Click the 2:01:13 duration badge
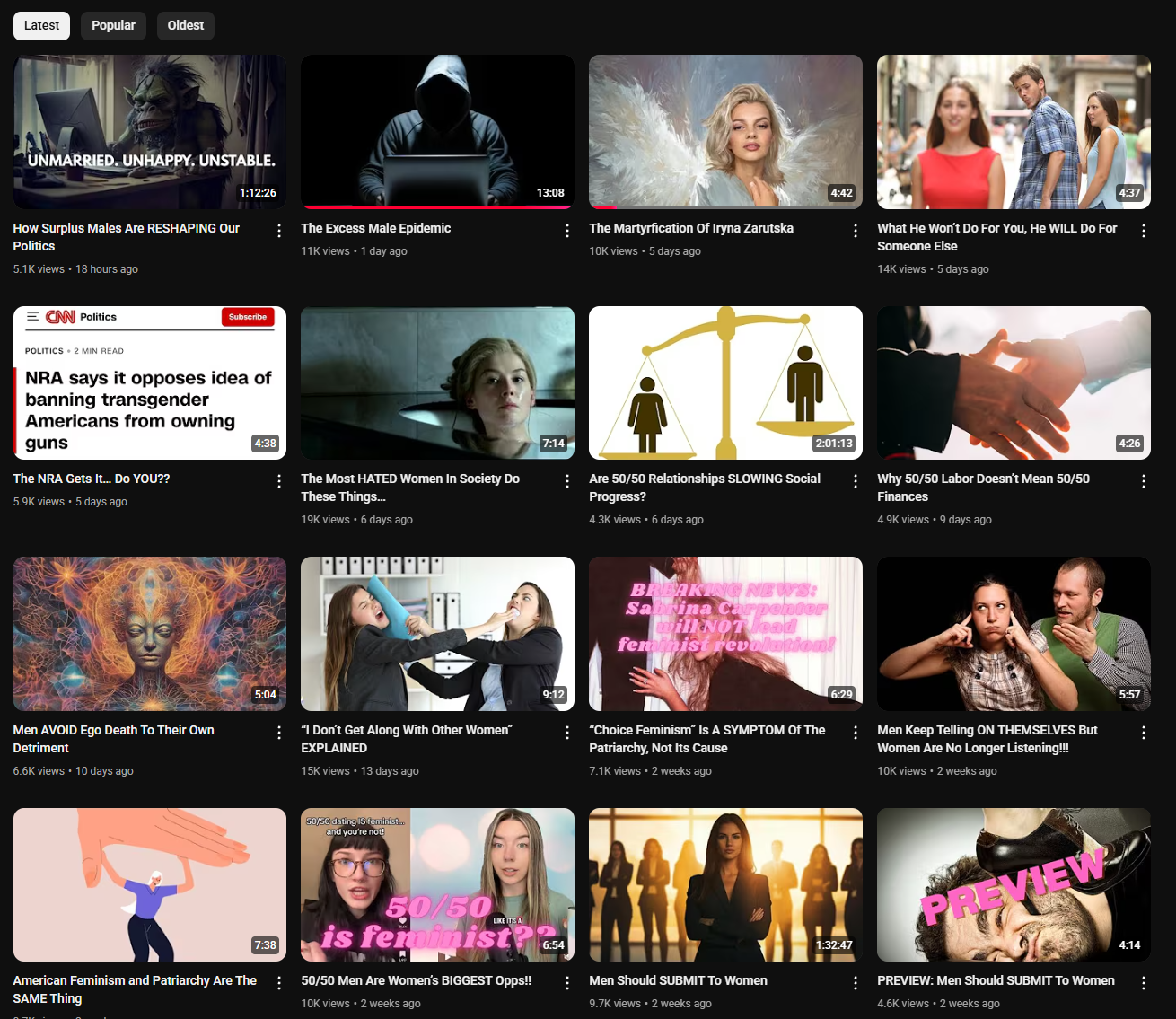1176x1019 pixels. pyautogui.click(x=834, y=444)
